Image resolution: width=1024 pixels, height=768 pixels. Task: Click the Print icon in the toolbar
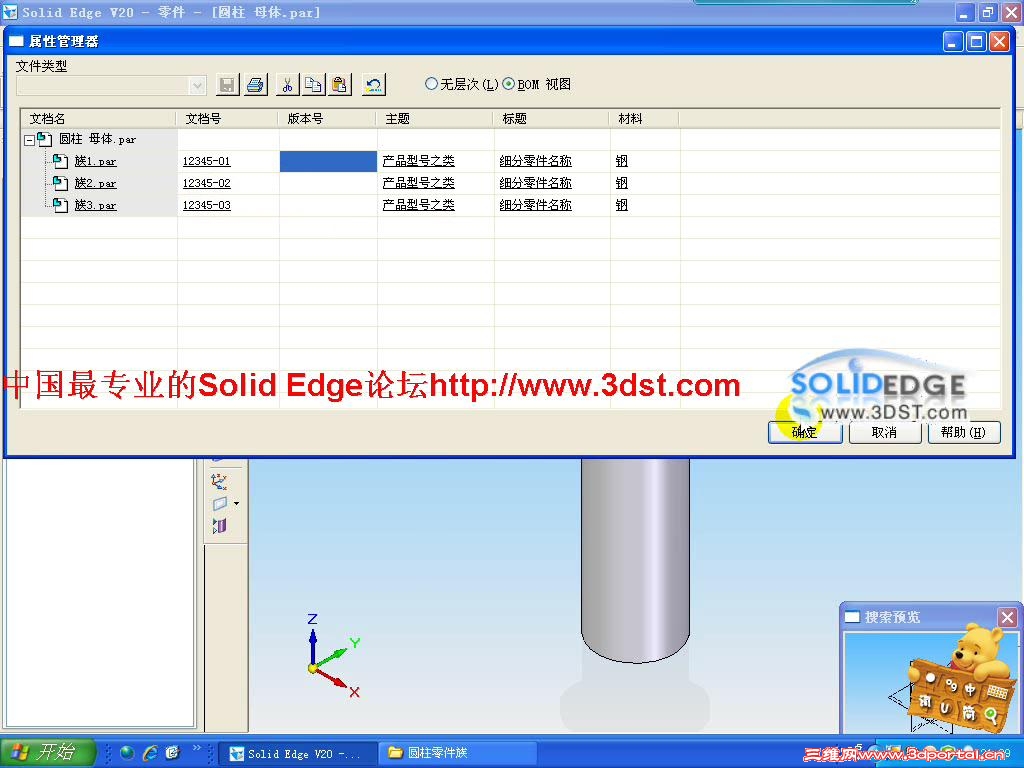(x=255, y=84)
